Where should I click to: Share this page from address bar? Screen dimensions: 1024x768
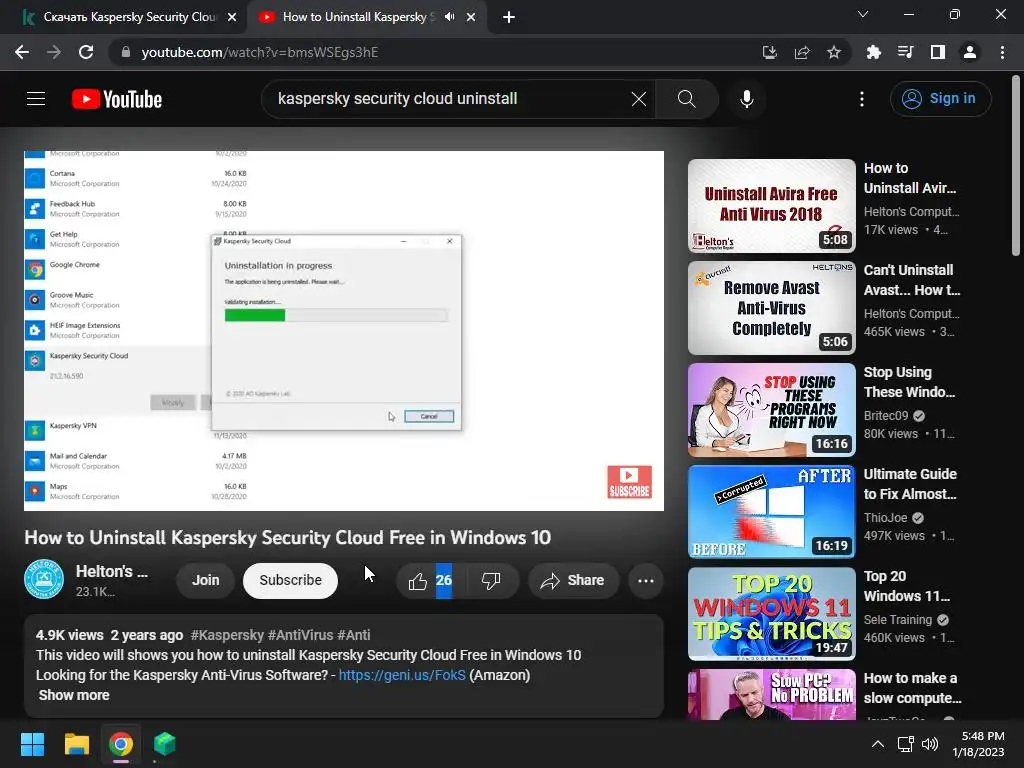(802, 52)
